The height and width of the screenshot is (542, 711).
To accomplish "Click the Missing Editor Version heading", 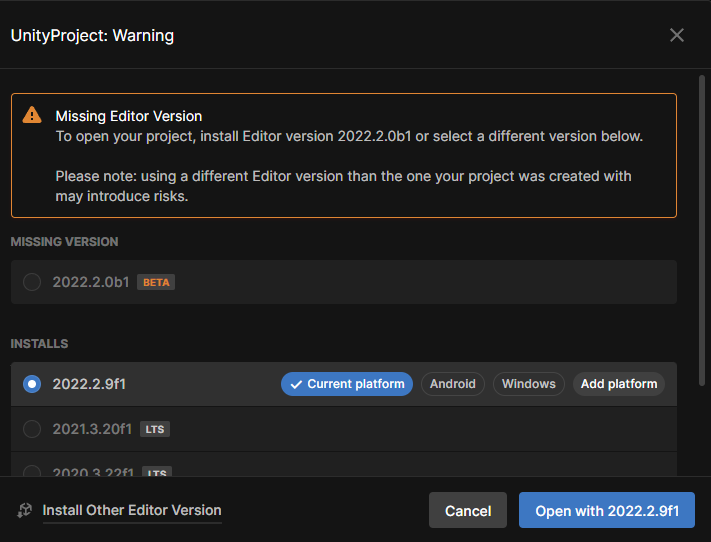I will pyautogui.click(x=129, y=116).
